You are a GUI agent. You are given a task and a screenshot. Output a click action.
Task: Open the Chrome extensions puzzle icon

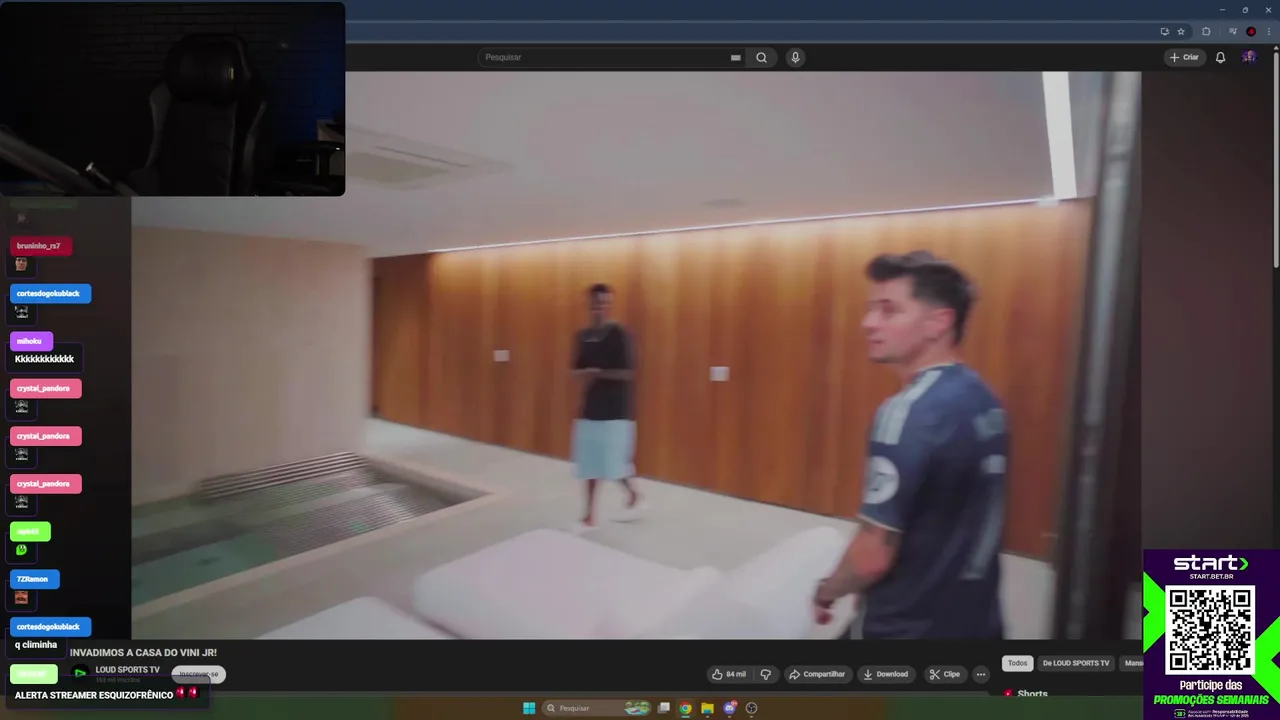click(1206, 31)
